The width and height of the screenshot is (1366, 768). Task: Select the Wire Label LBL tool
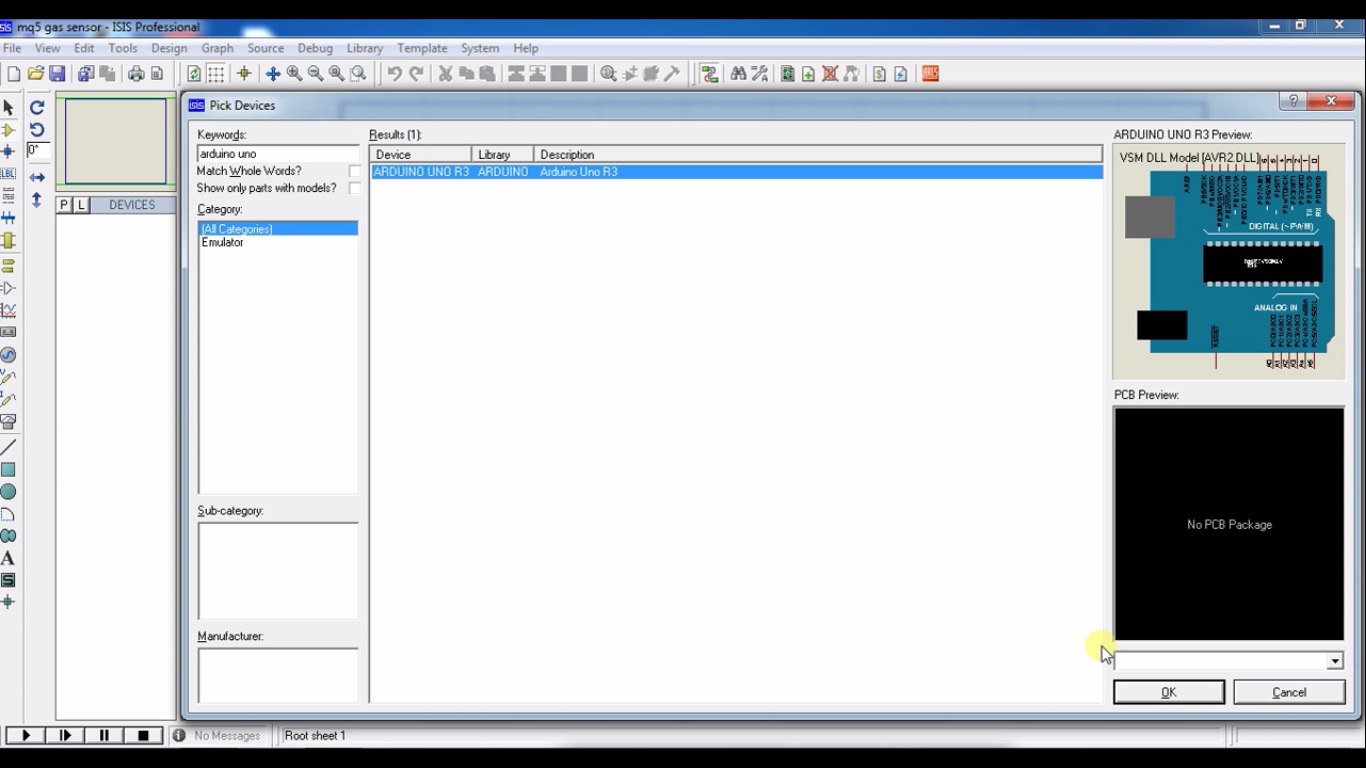[8, 174]
